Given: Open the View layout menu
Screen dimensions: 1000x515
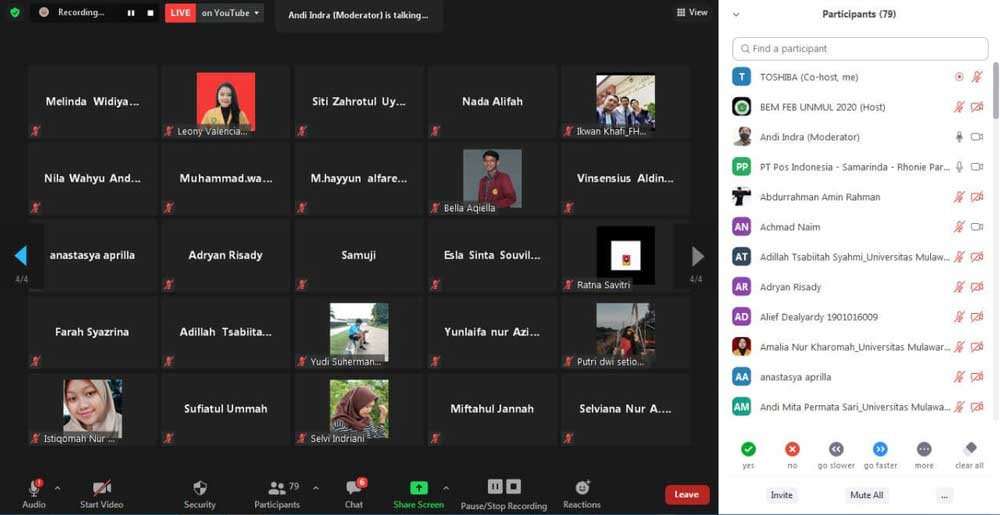Looking at the screenshot, I should [x=692, y=12].
